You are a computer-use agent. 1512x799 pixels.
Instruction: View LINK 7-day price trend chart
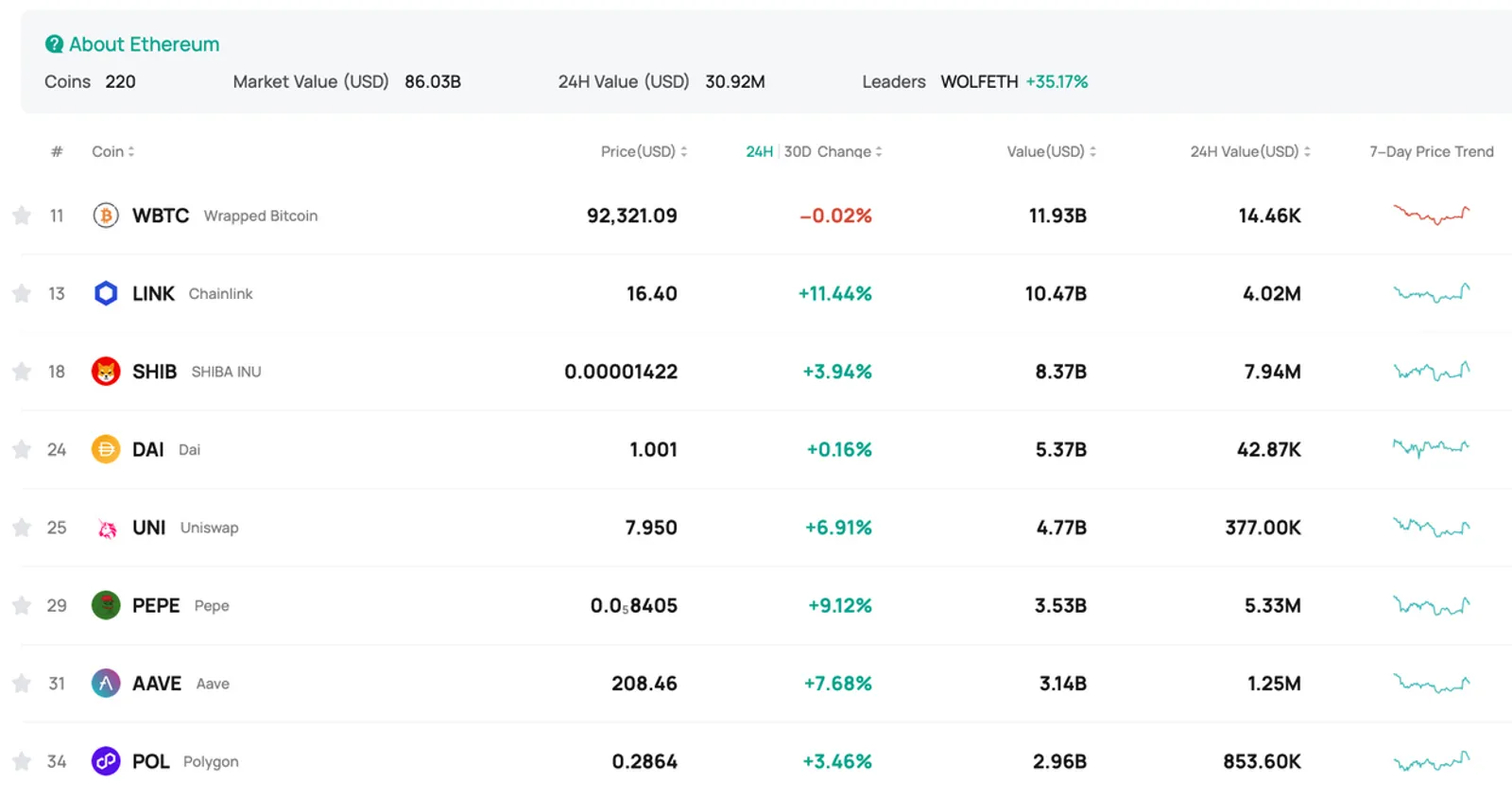[1431, 293]
